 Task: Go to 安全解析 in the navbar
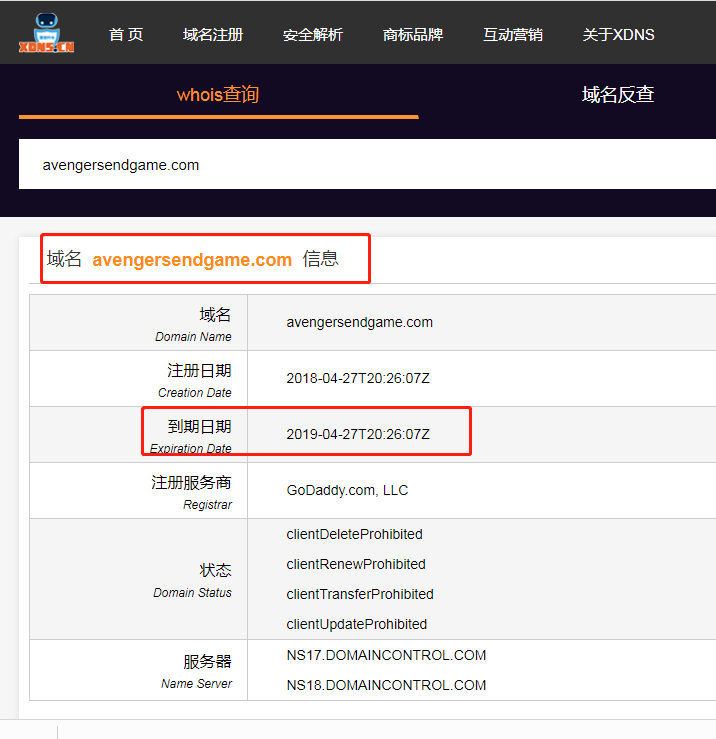[313, 34]
